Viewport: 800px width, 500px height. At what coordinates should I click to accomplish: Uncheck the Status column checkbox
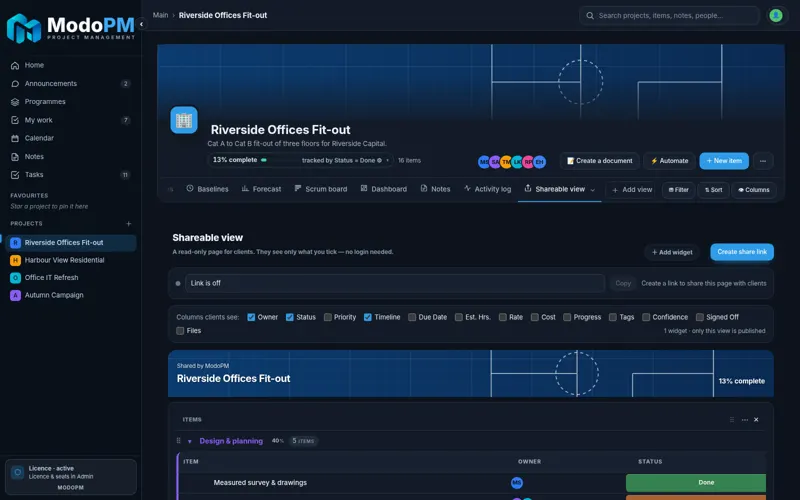[289, 317]
